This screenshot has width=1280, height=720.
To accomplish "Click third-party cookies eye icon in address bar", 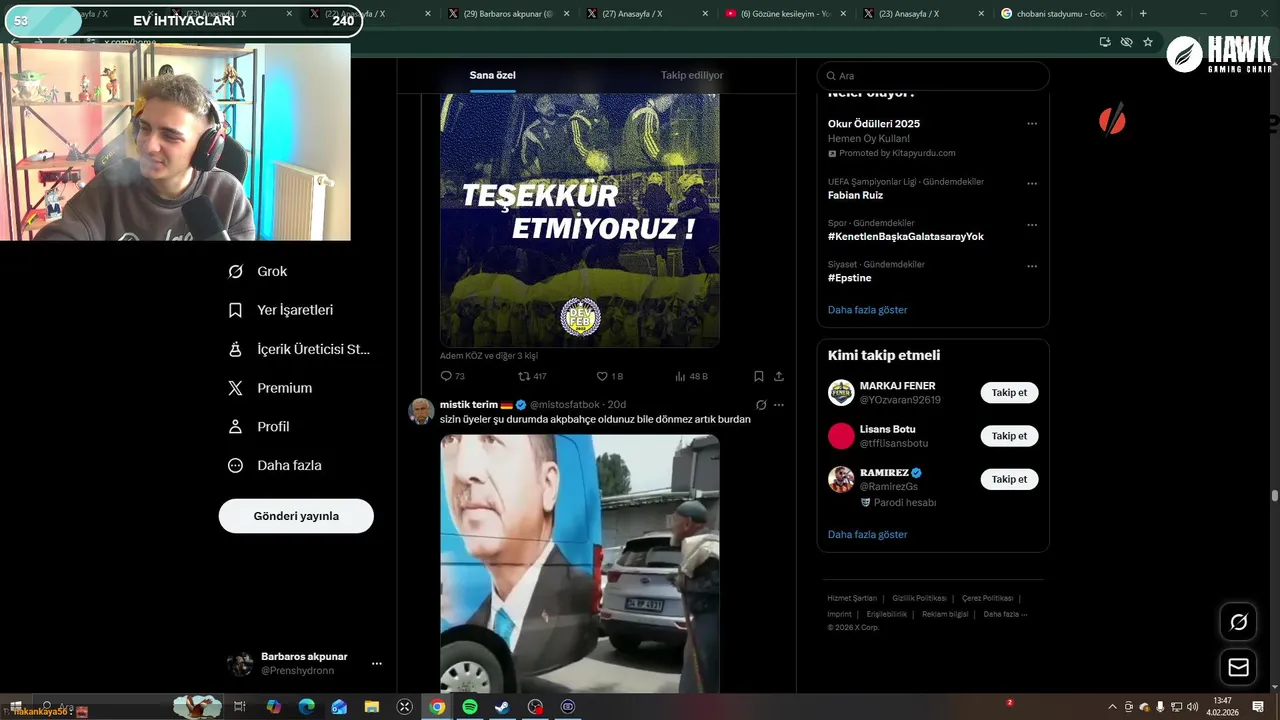I will 1126,42.
